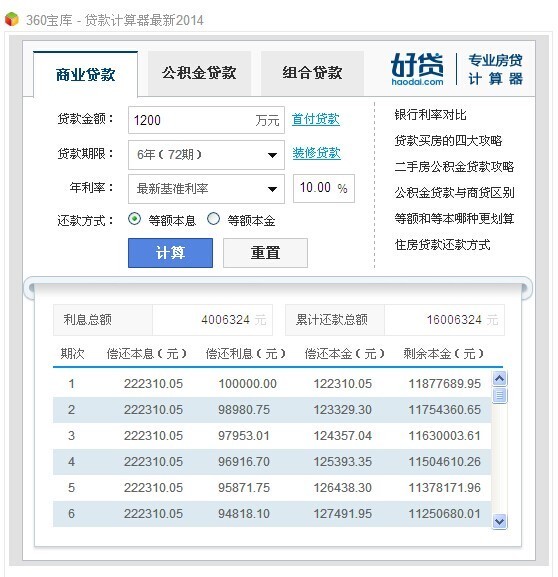The image size is (558, 577).
Task: Click the 360宝库 cube icon
Action: [x=12, y=19]
